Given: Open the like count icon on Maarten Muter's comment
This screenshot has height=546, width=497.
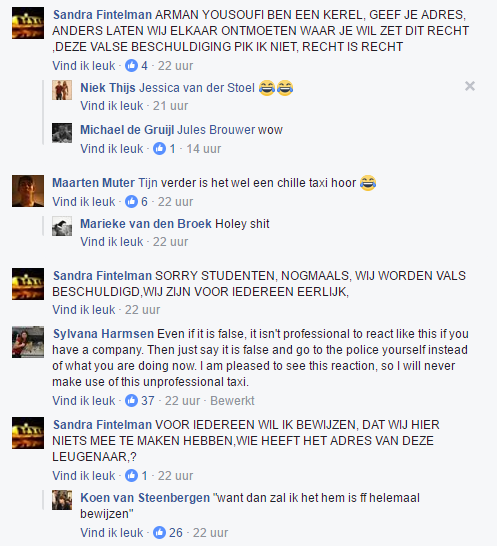Looking at the screenshot, I should point(131,201).
